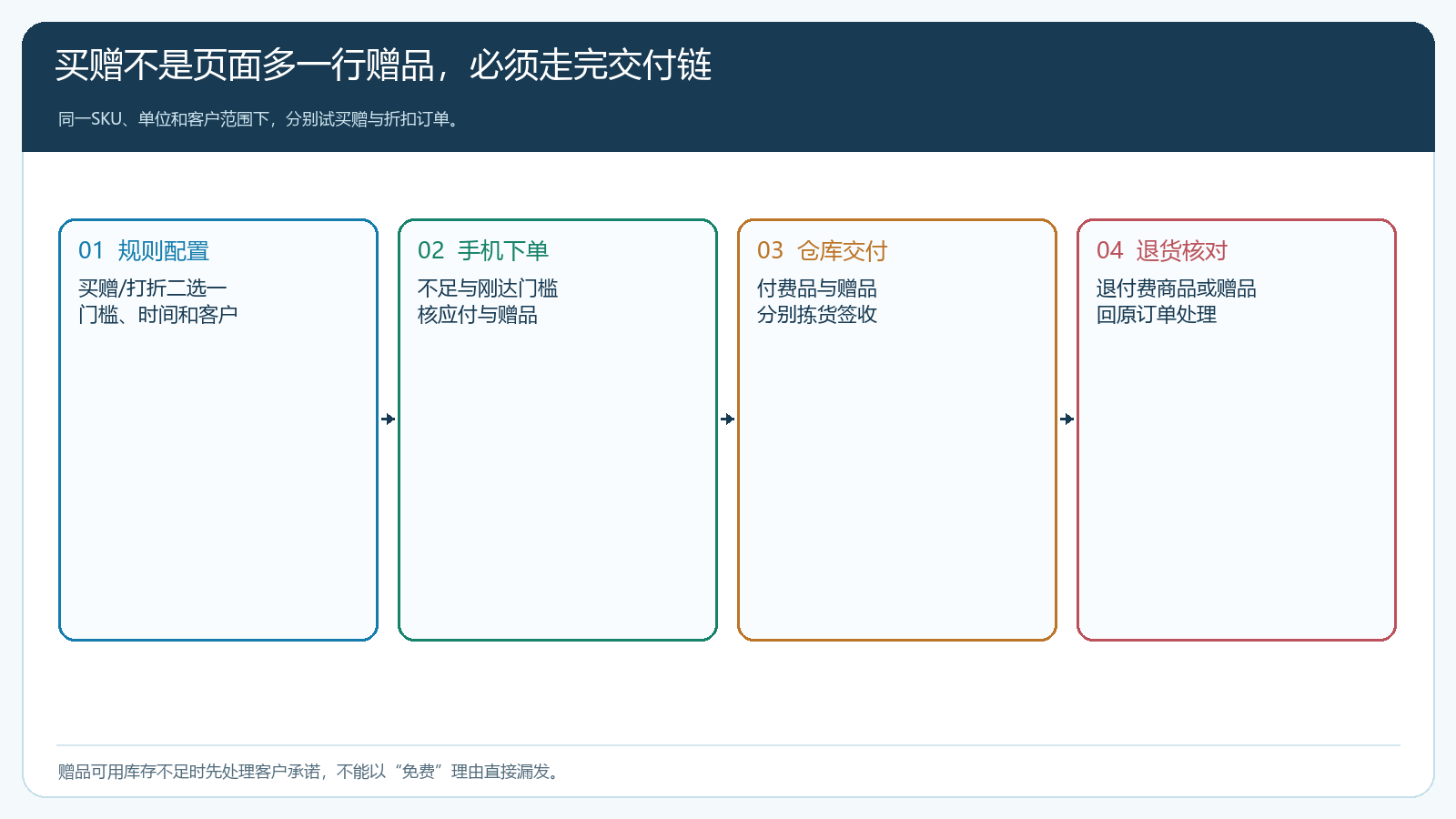Select the line "门槛、时间和客户"
The image size is (1456, 819).
pyautogui.click(x=158, y=315)
